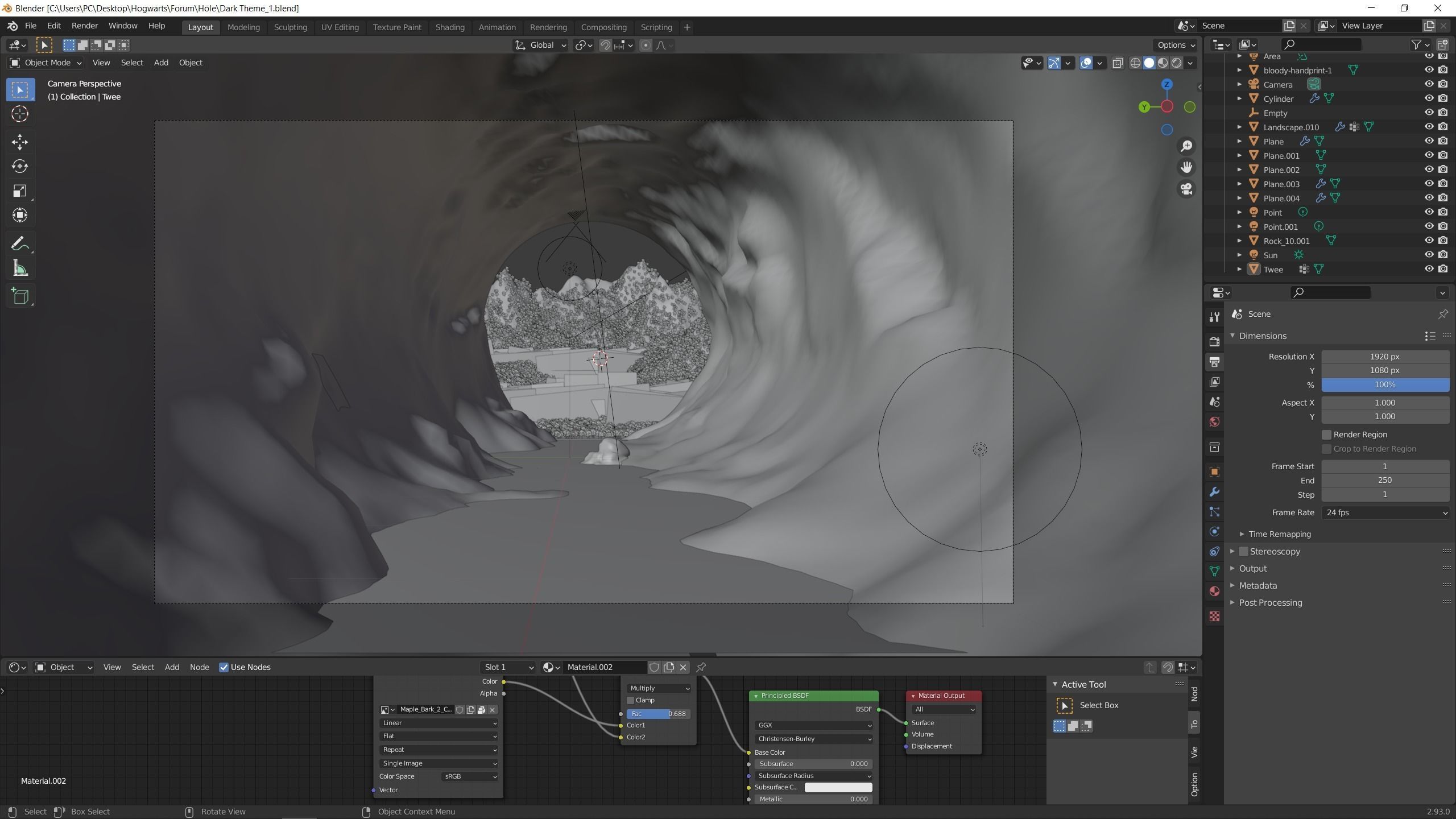Open the viewport Add menu
Screen dimensions: 1456x819
[x=161, y=63]
